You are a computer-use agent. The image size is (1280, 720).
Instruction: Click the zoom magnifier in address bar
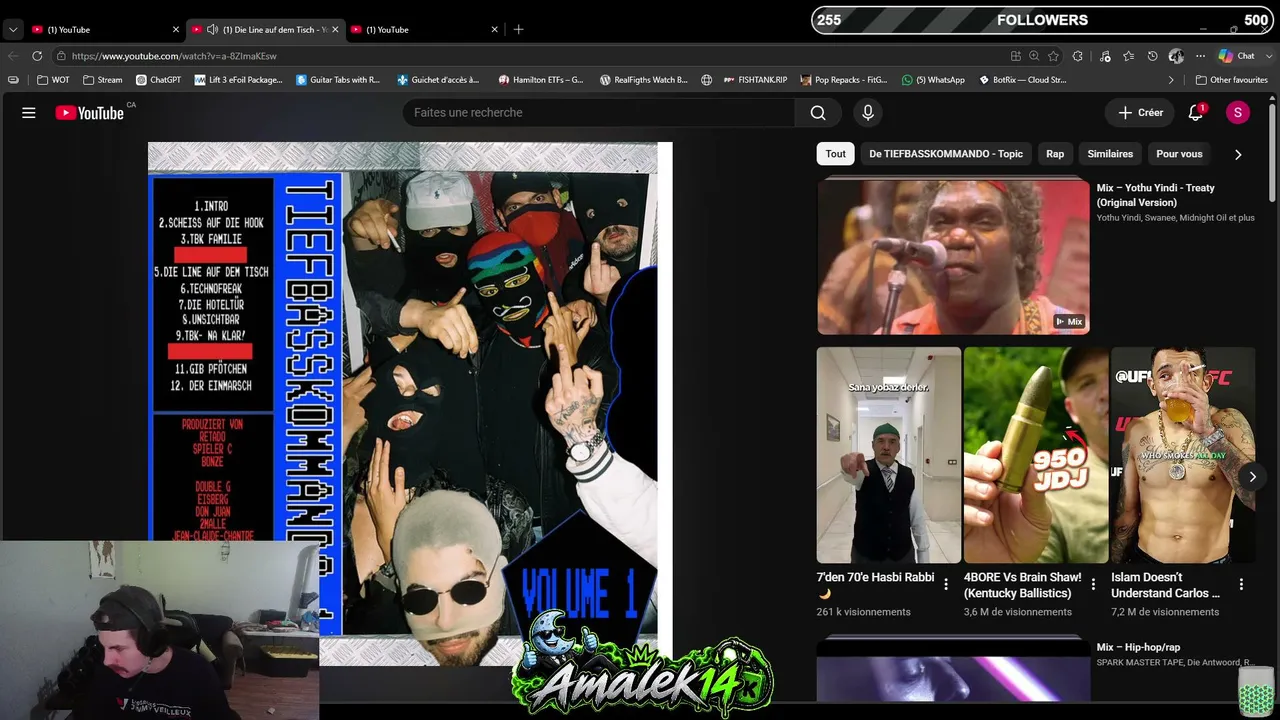point(1034,56)
